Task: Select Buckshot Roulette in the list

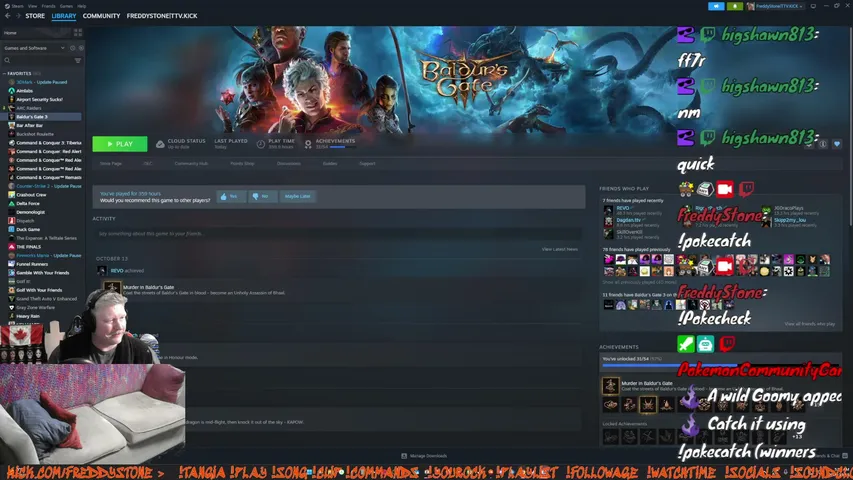Action: coord(35,134)
